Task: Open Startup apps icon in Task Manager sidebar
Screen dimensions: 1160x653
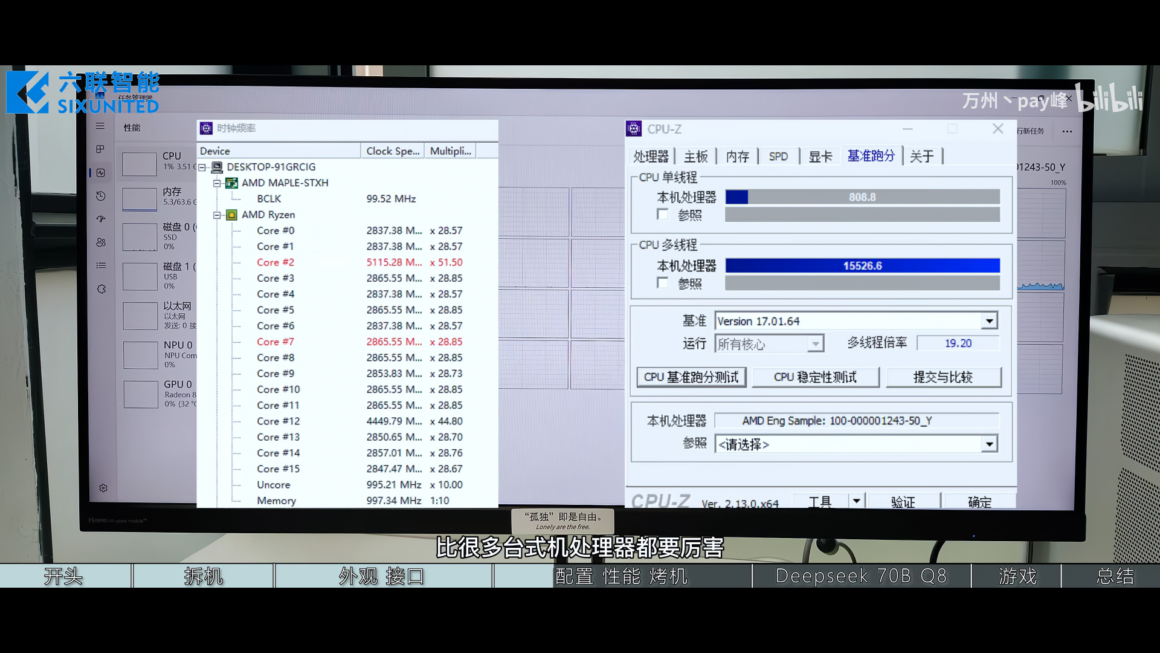Action: tap(101, 219)
